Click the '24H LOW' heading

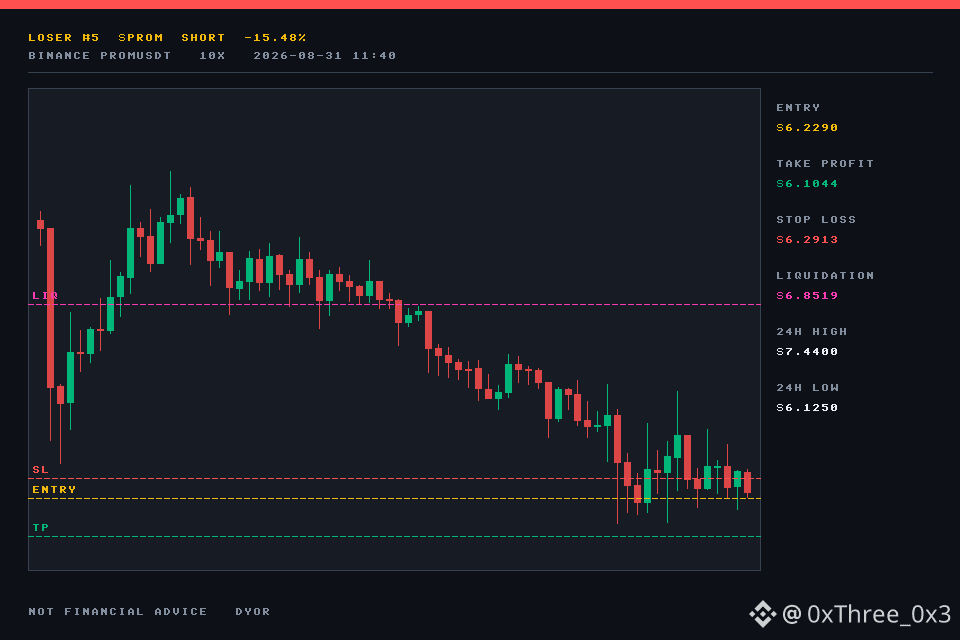click(x=808, y=388)
